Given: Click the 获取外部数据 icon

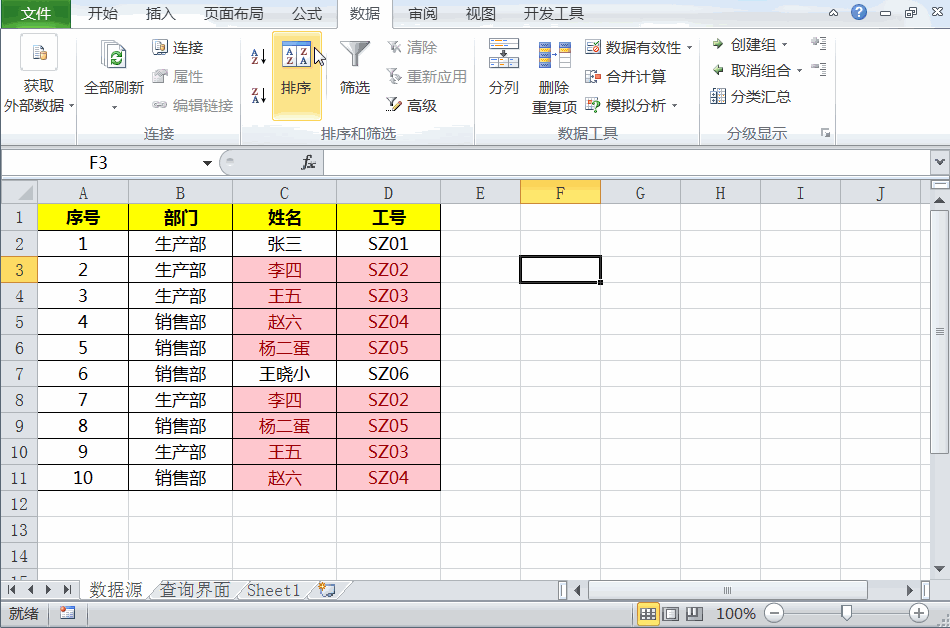Looking at the screenshot, I should (39, 53).
